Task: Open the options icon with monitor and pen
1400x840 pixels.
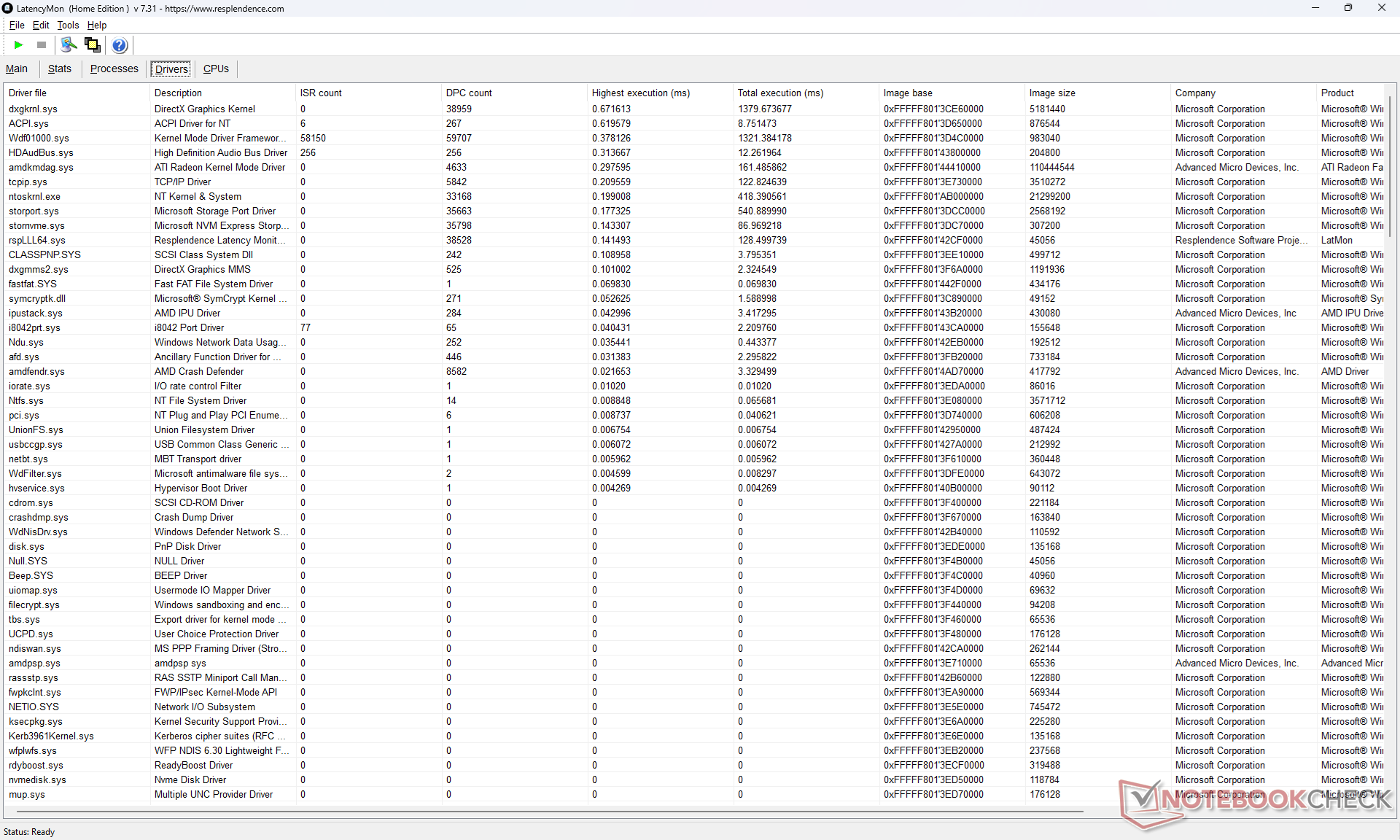Action: (x=69, y=45)
